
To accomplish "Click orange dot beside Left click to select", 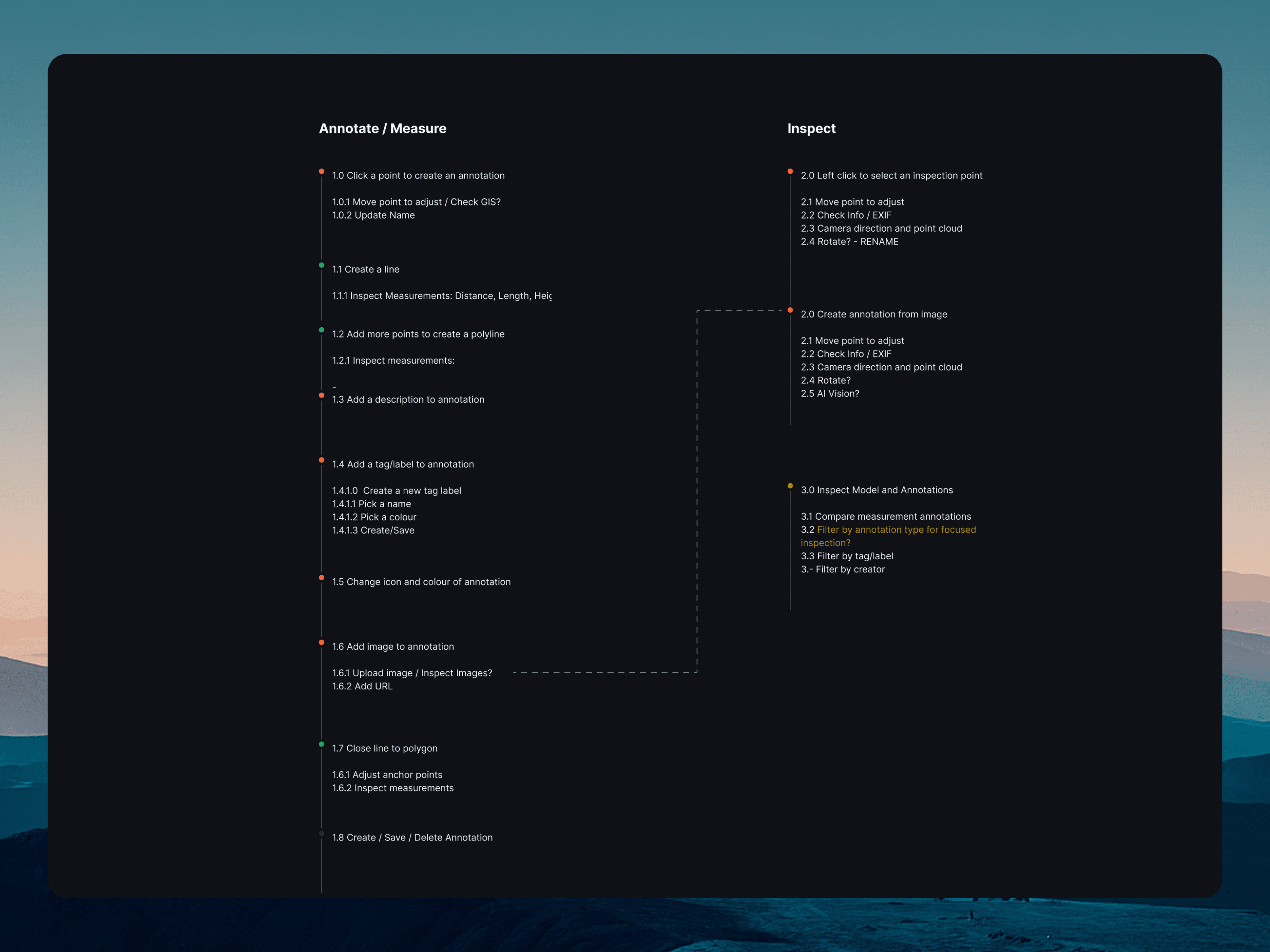I will pyautogui.click(x=790, y=172).
